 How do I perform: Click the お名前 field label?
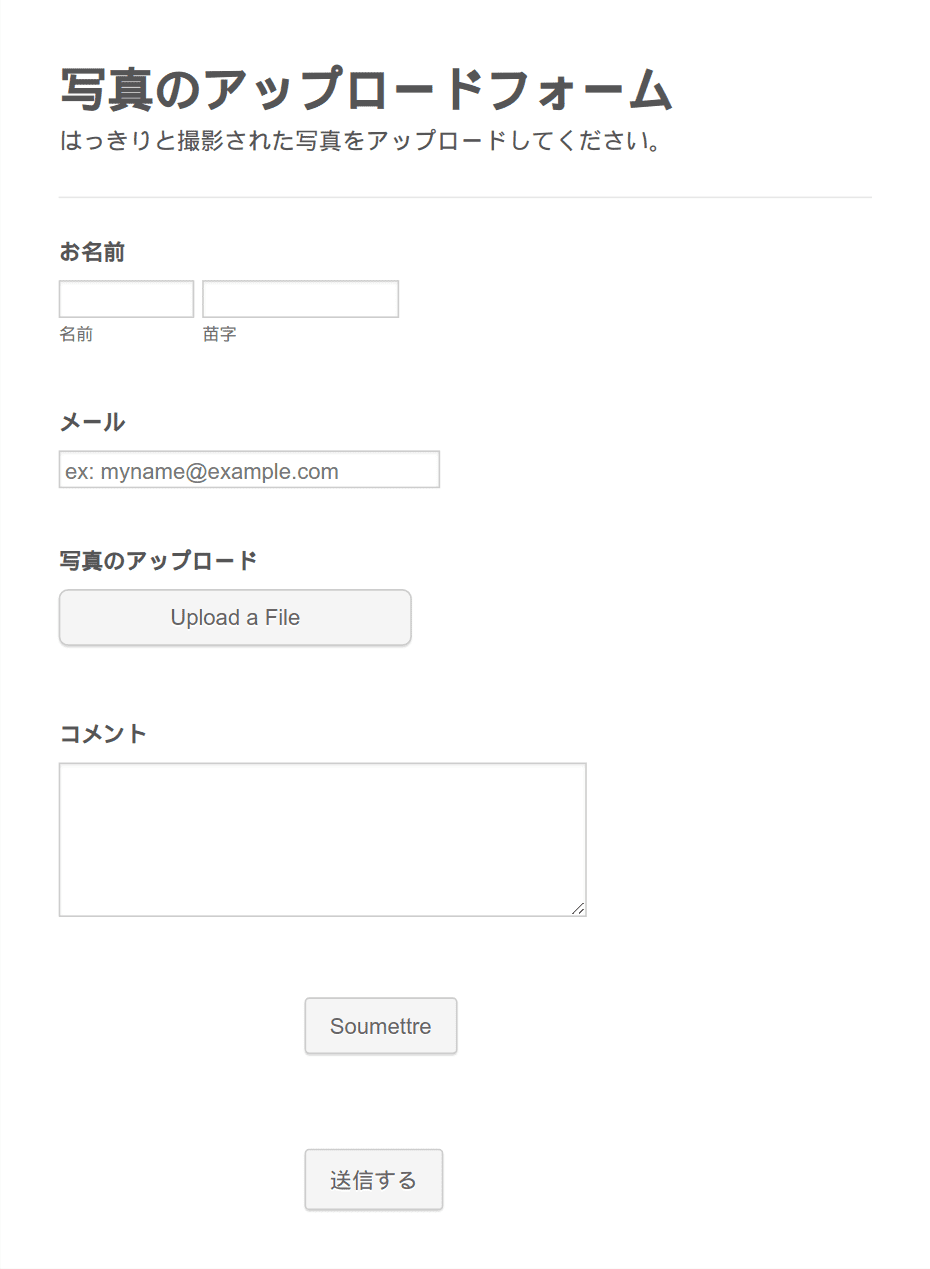(x=92, y=252)
